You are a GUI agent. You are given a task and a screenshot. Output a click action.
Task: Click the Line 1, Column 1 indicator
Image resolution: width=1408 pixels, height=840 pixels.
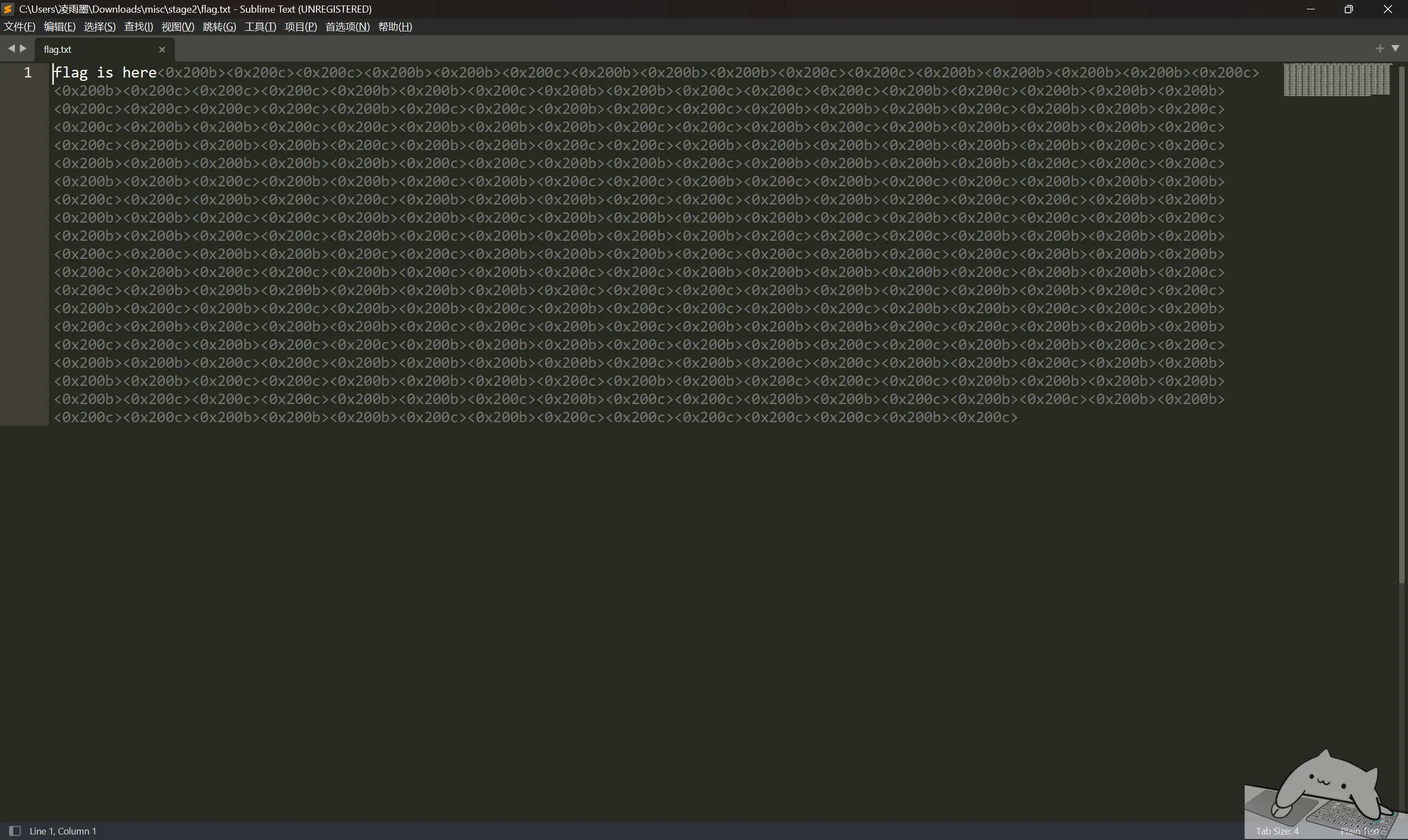(63, 831)
